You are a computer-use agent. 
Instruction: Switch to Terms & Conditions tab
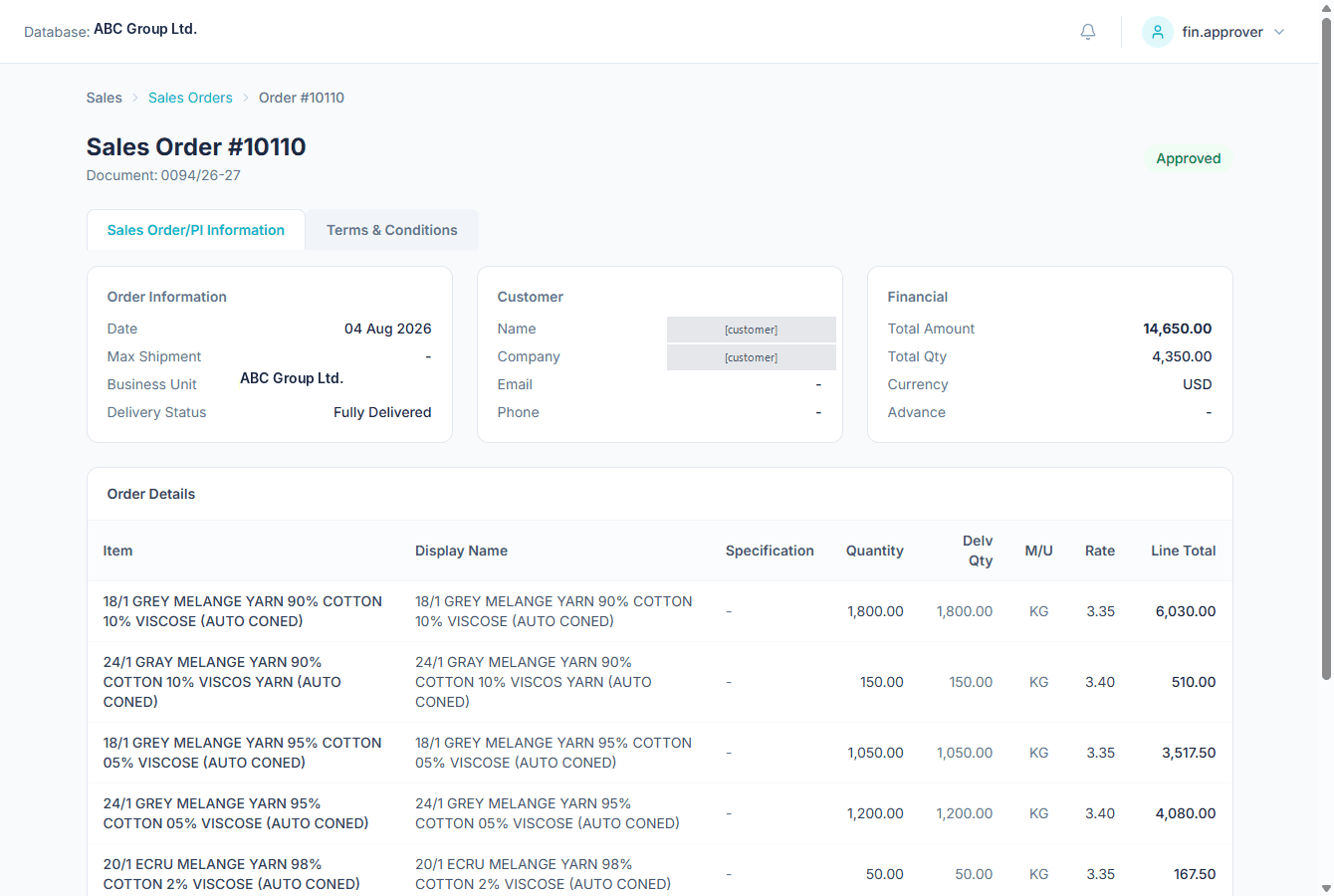[392, 230]
